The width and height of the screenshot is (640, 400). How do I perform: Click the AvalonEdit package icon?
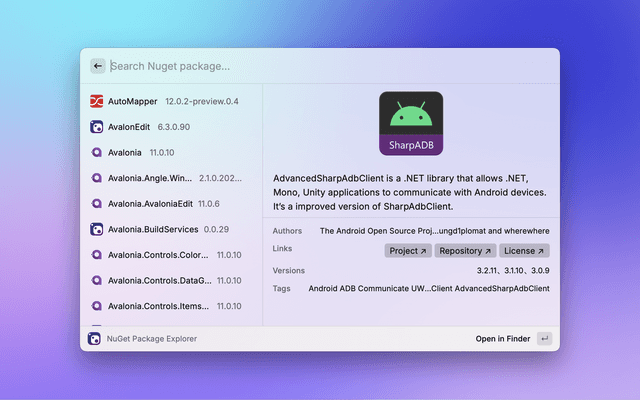[97, 128]
